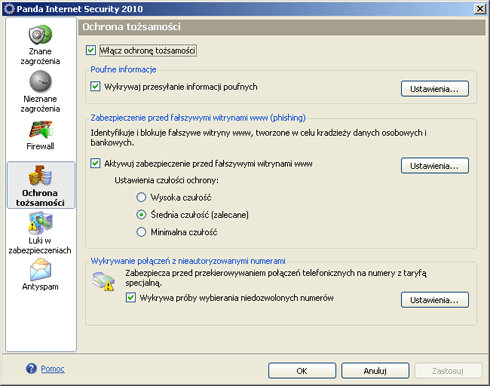Choose Minimalna czułość radio option
The height and width of the screenshot is (386, 490).
(141, 232)
